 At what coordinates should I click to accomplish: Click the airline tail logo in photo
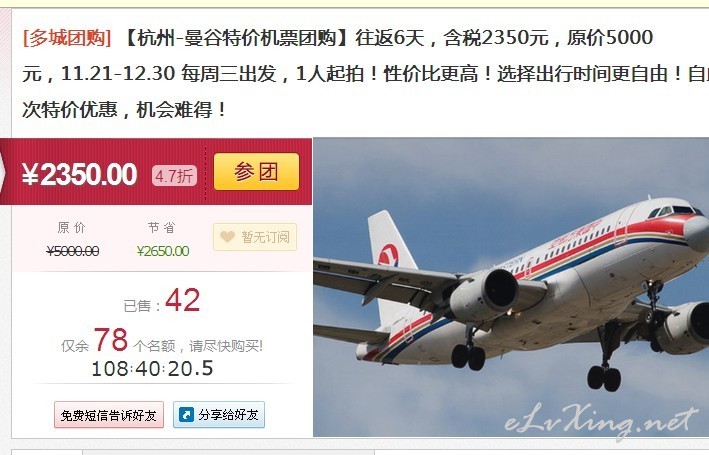point(388,255)
